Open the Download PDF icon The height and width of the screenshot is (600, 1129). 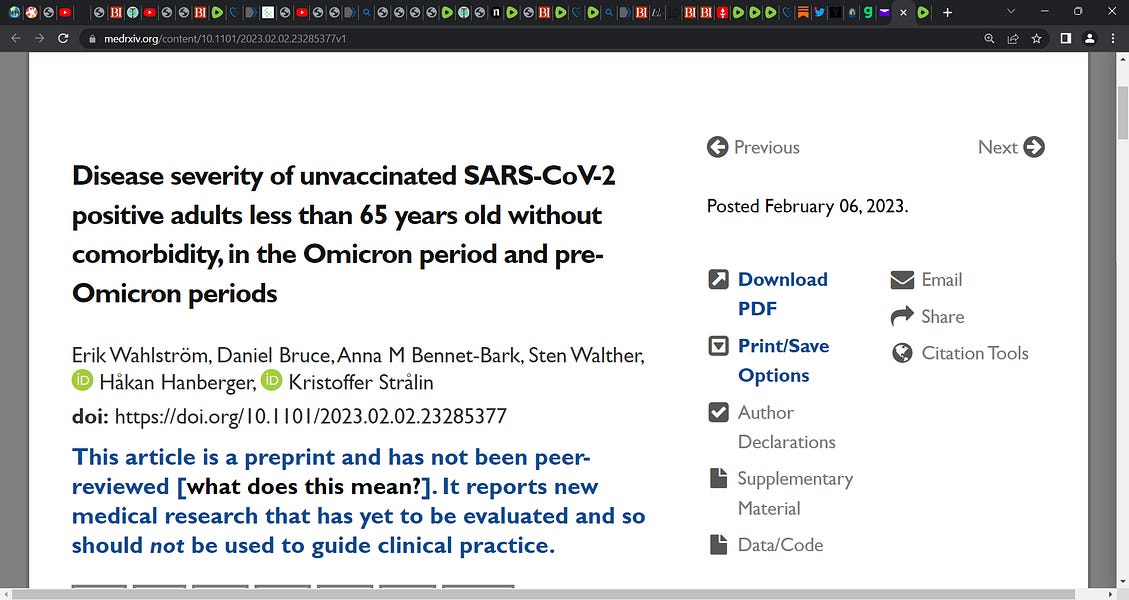coord(719,279)
